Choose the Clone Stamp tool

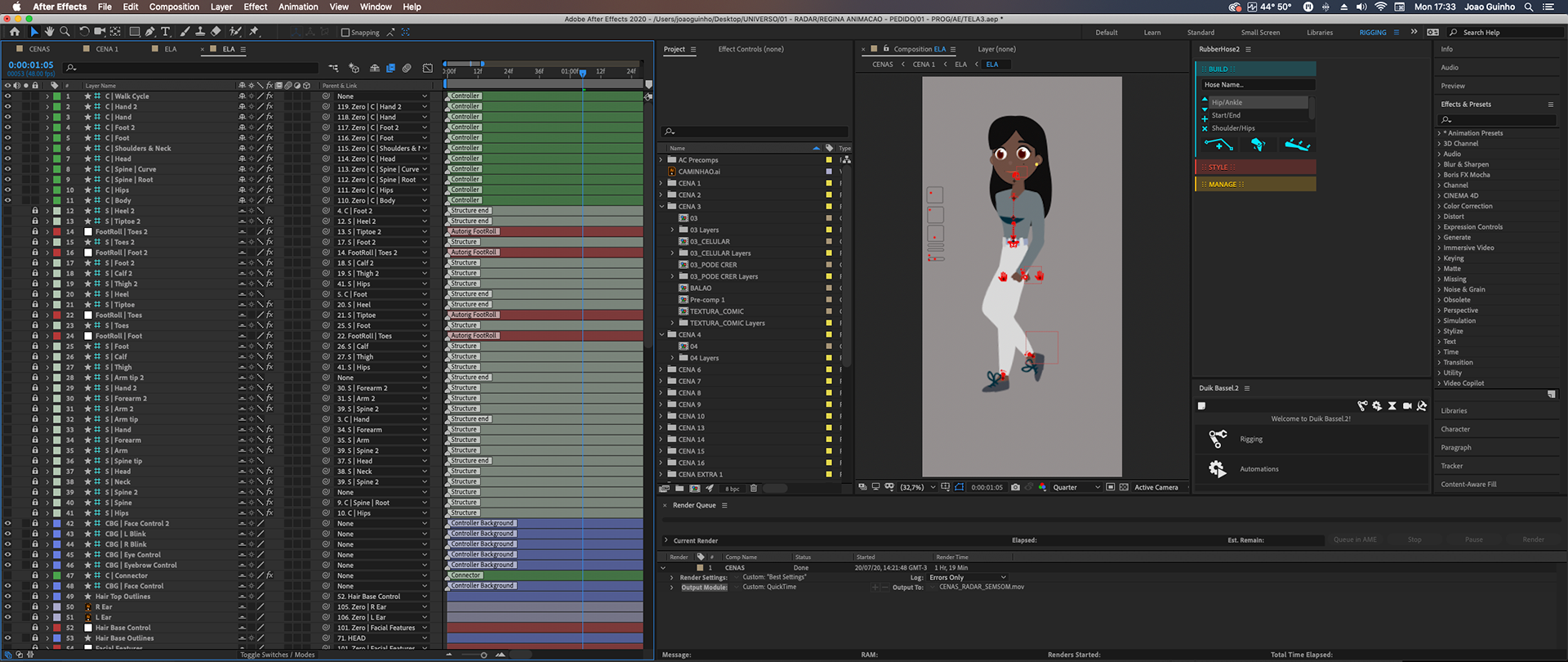[200, 32]
